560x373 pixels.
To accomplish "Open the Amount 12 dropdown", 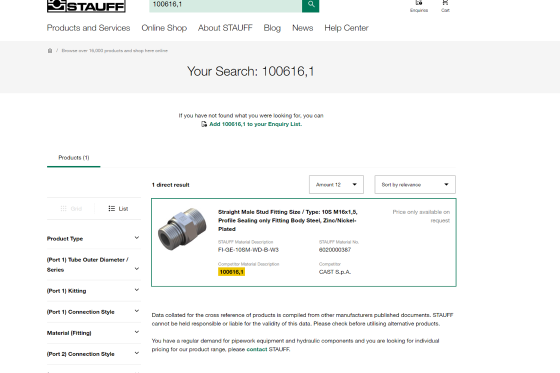I will point(336,185).
